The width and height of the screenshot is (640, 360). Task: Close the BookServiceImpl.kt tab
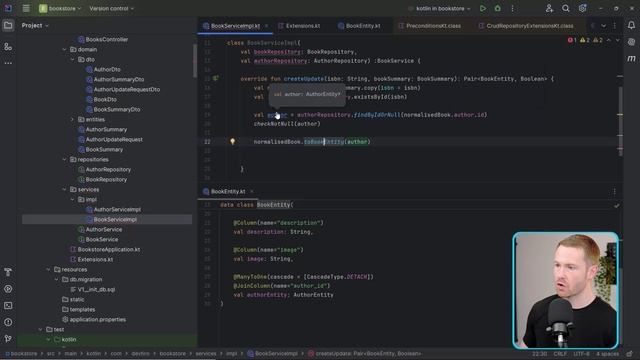(x=267, y=26)
